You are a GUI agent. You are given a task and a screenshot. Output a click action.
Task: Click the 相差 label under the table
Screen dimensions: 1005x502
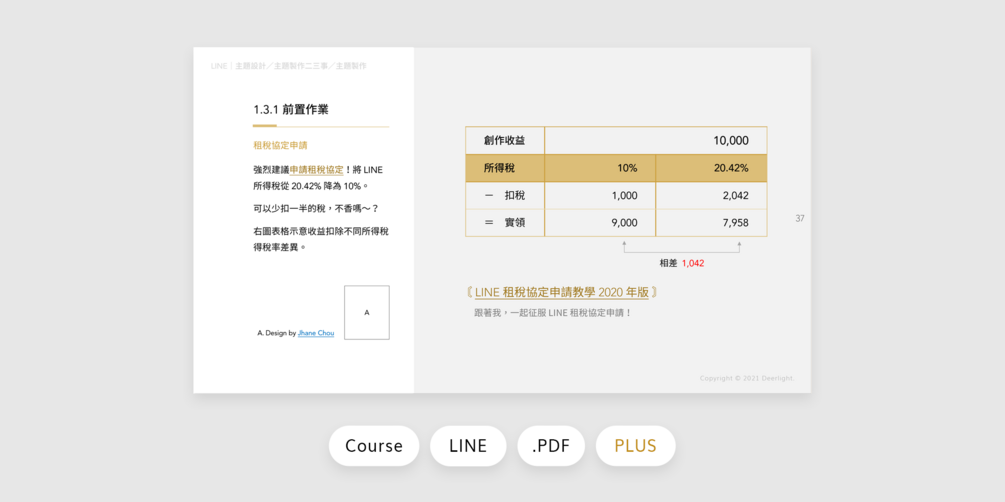click(669, 263)
